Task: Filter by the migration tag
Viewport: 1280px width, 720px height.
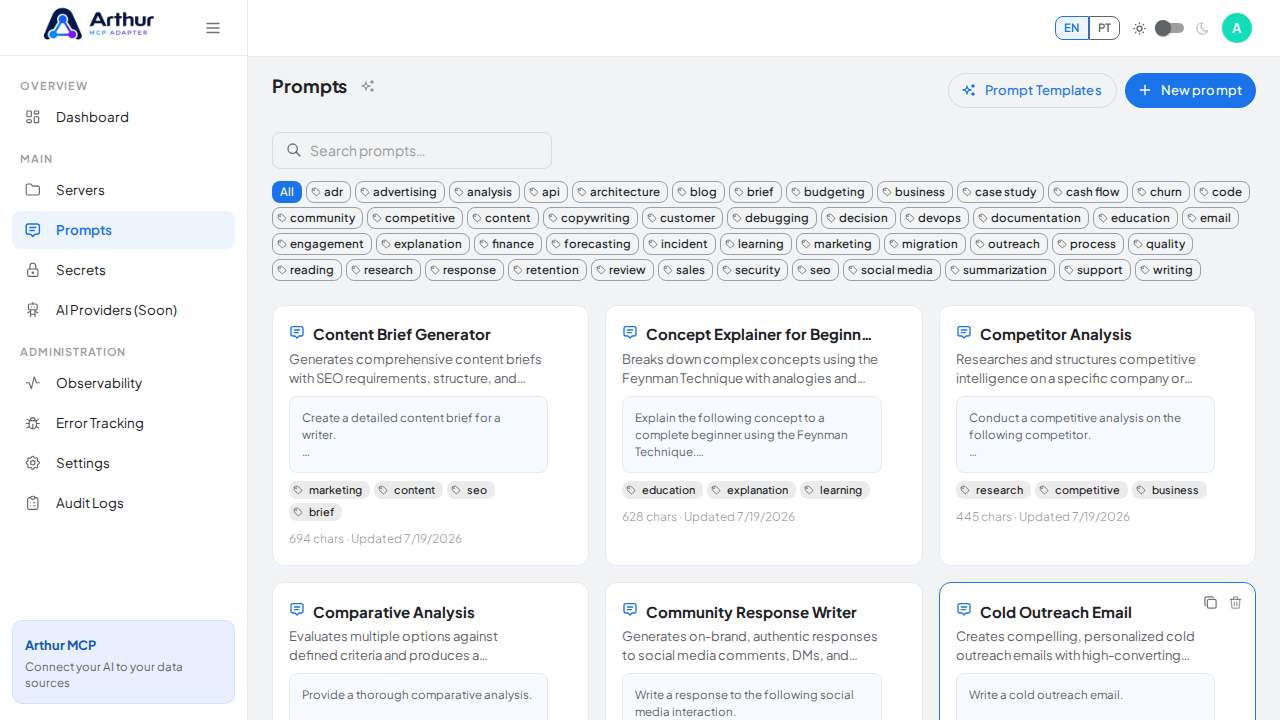Action: pyautogui.click(x=925, y=244)
